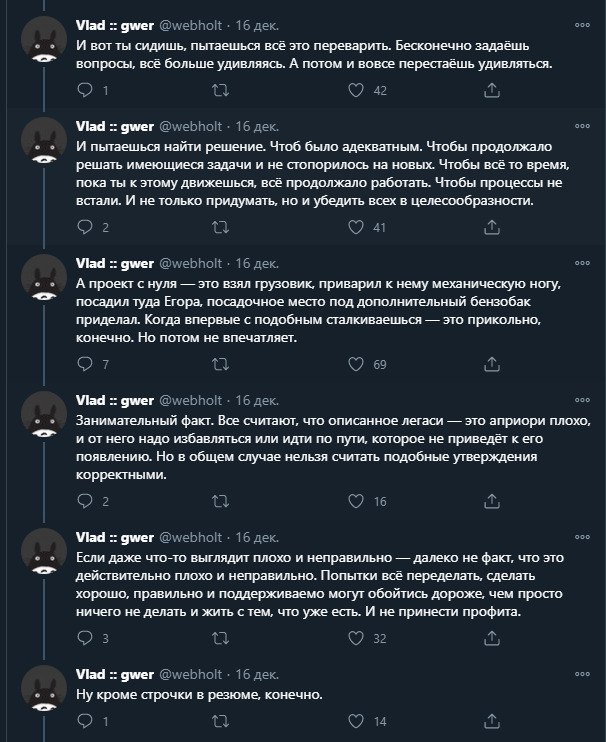Viewport: 606px width, 742px height.
Task: Open the '16 дек.' timestamp of the second tweet
Action: click(x=257, y=126)
